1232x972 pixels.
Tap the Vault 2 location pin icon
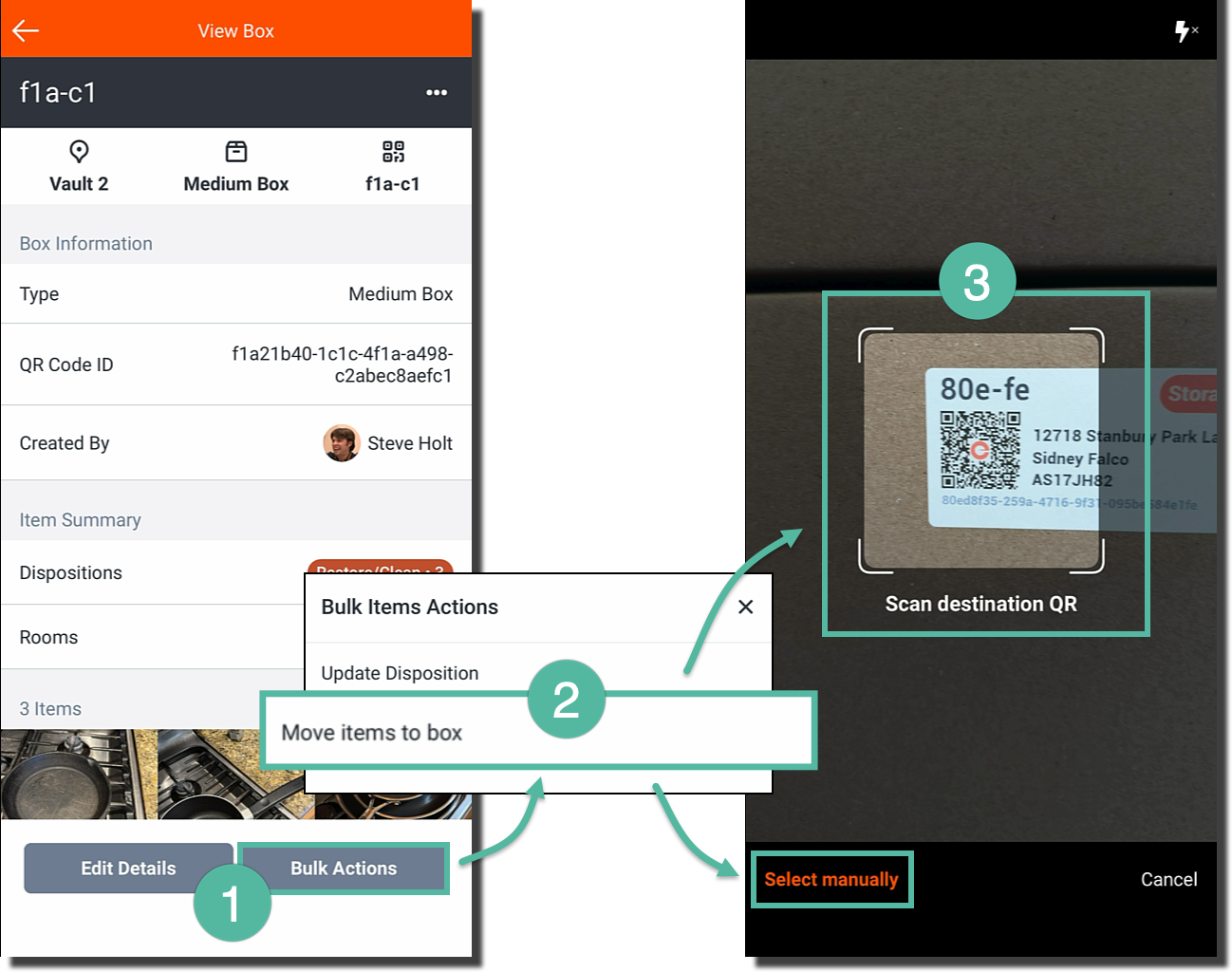[x=79, y=151]
